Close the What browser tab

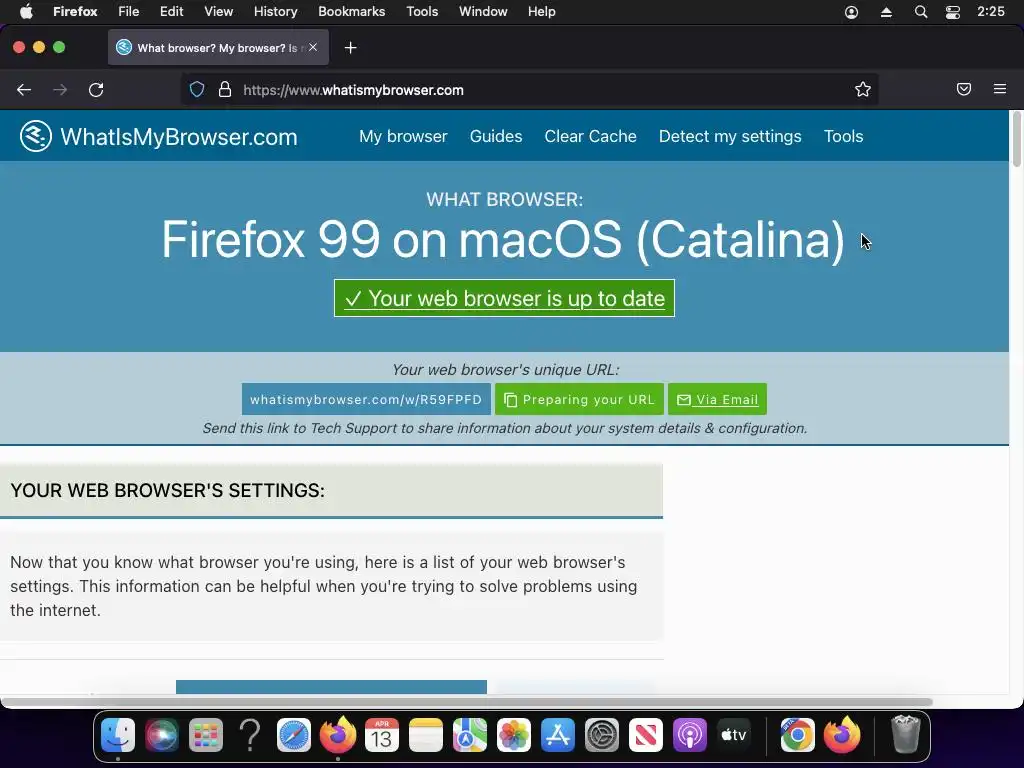click(x=313, y=47)
